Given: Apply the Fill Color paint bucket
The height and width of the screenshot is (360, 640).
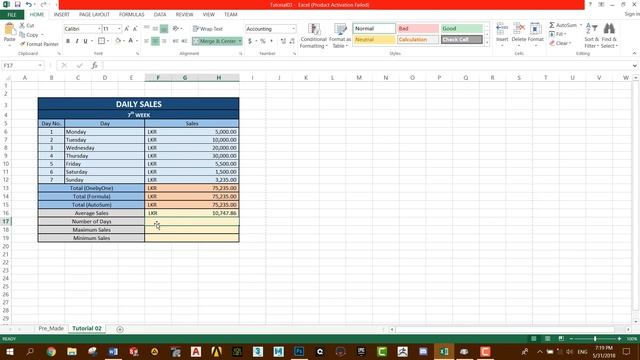Looking at the screenshot, I should click(x=118, y=41).
